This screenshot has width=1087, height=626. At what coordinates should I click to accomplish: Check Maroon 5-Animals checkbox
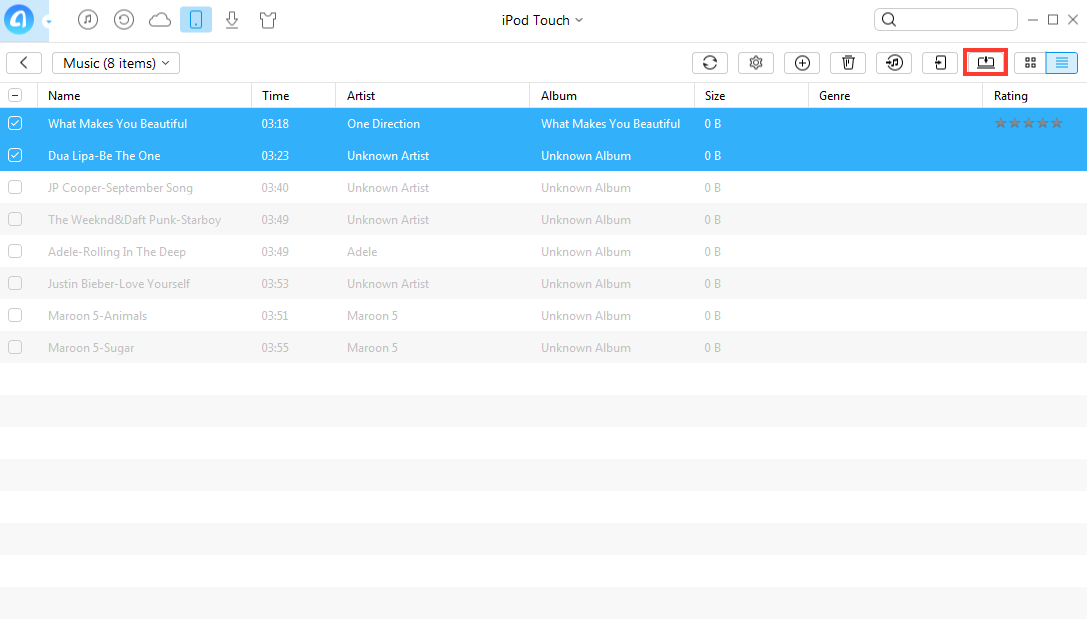[x=15, y=315]
